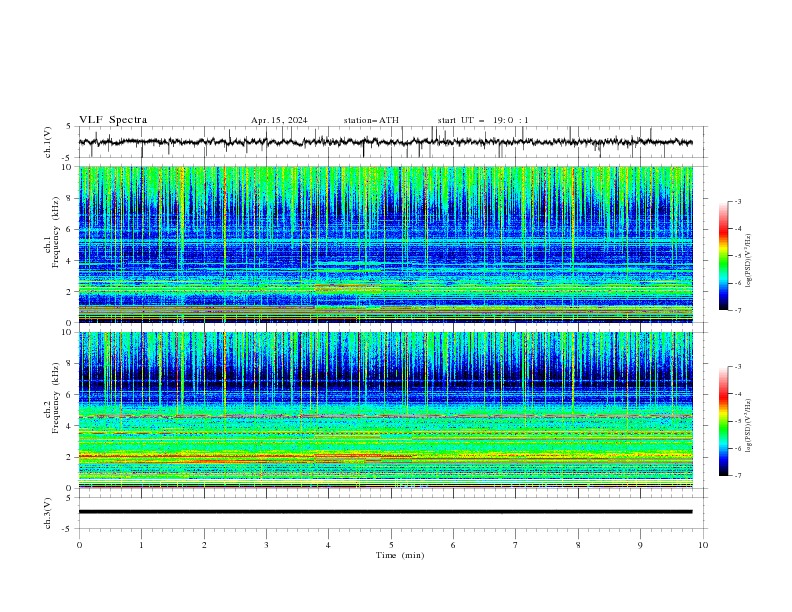Click the "6" kHz tick of ch.2 spectrogram
792x612 pixels.
[71, 395]
